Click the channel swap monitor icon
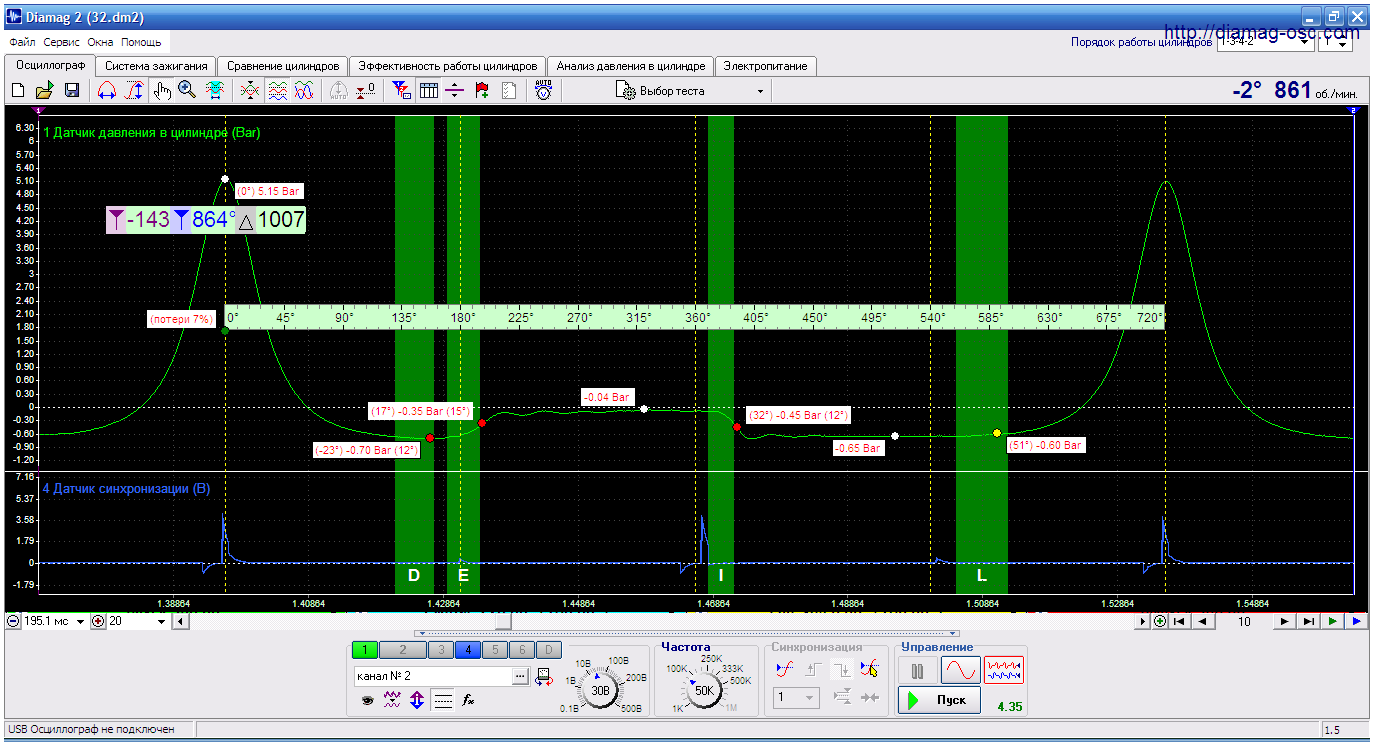 point(543,677)
